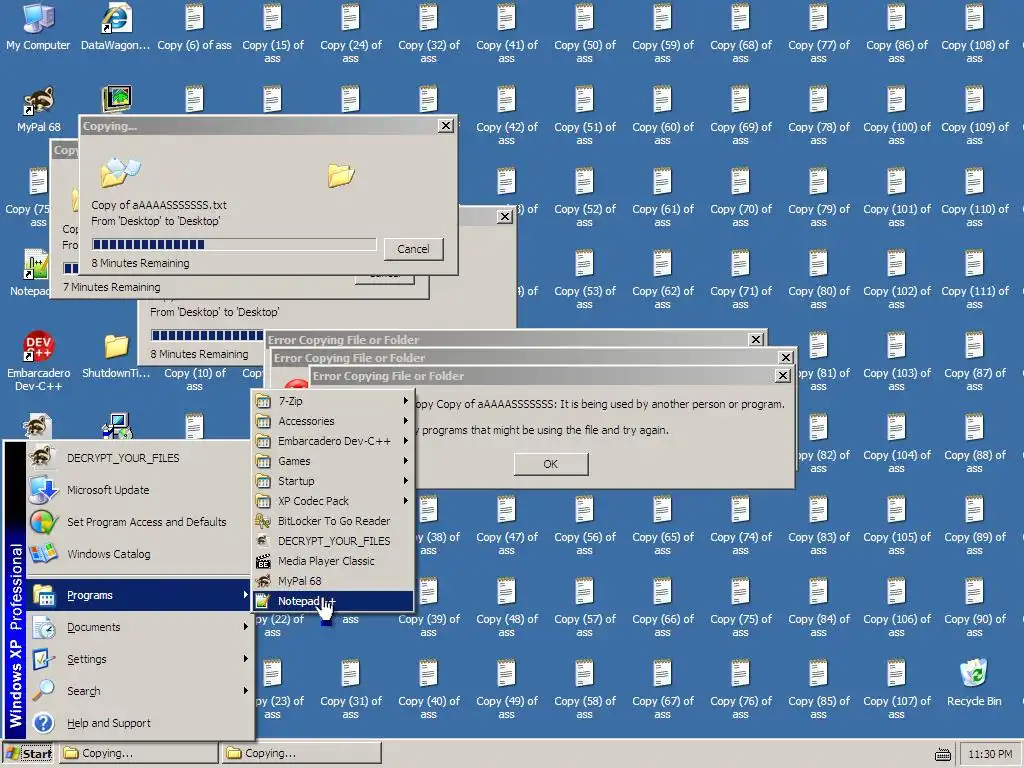Launch Media Player Classic

coord(333,561)
